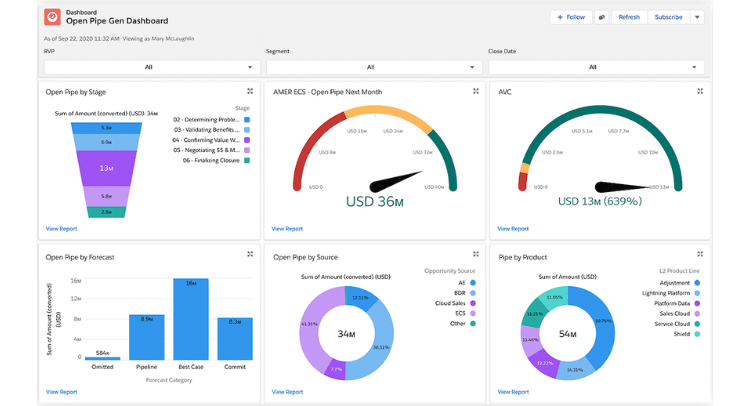
Task: Expand the AVC gauge widget
Action: pyautogui.click(x=700, y=91)
